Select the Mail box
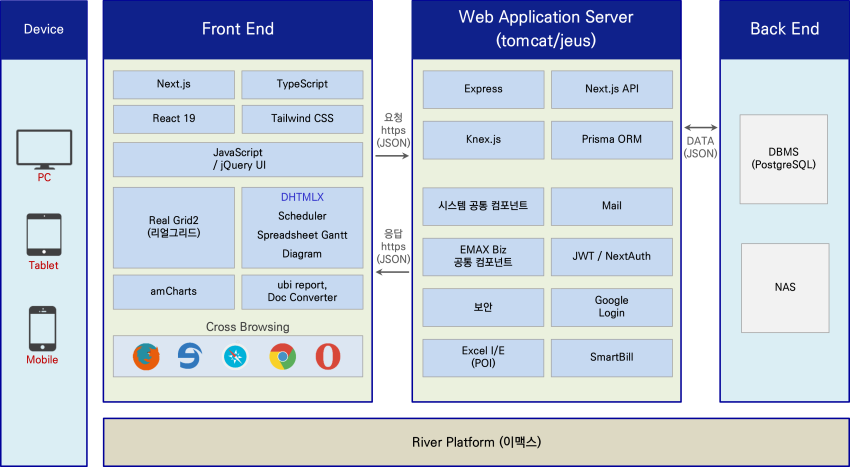This screenshot has height=467, width=850. (x=611, y=206)
